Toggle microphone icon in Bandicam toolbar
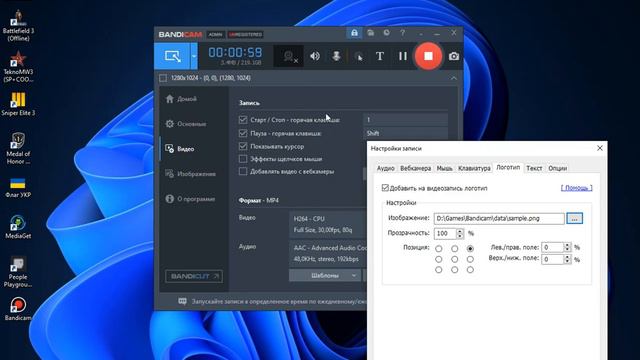 tap(336, 56)
